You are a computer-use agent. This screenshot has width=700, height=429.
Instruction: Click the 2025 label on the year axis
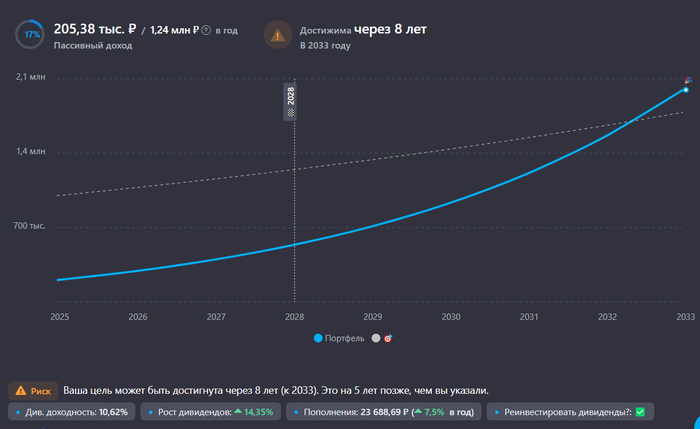coord(59,316)
